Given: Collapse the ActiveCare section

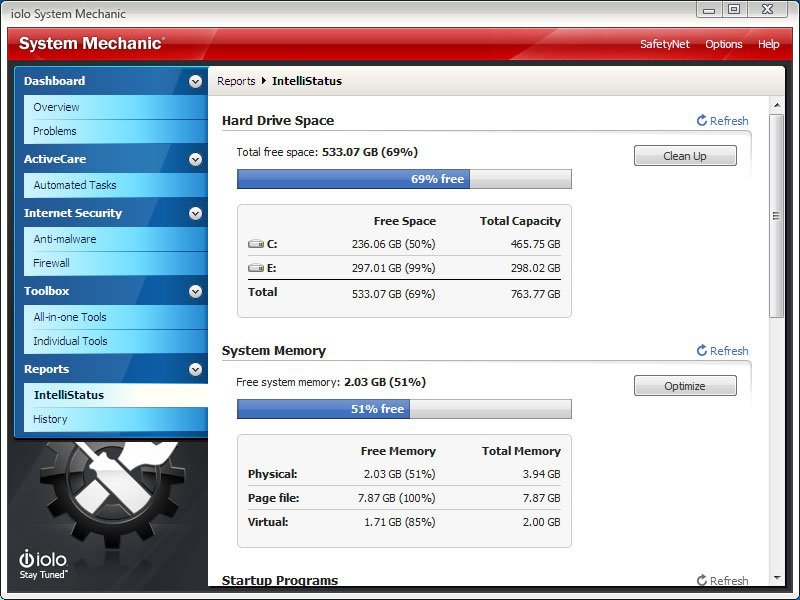Looking at the screenshot, I should (195, 159).
